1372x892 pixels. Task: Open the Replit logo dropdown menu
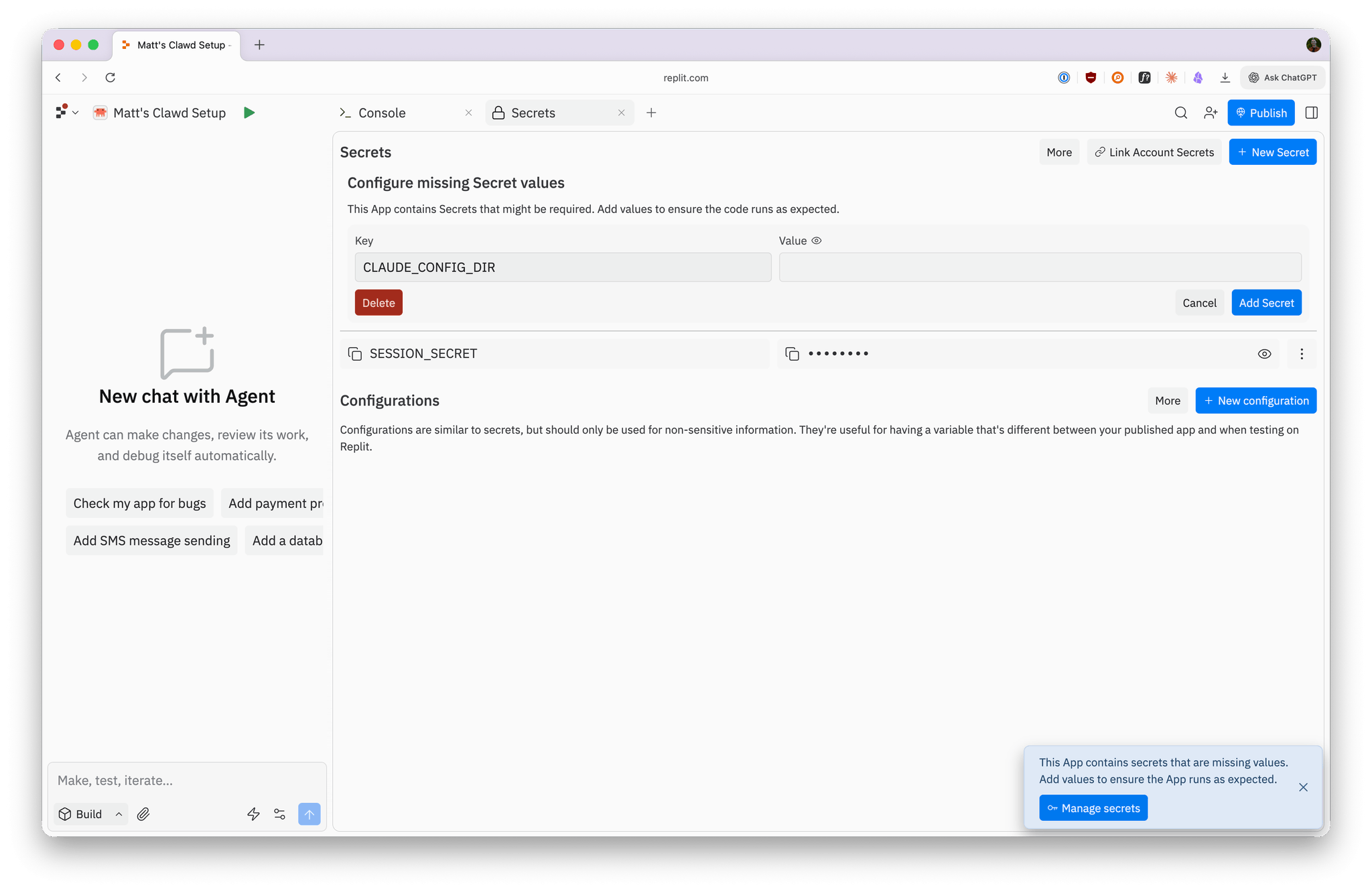pyautogui.click(x=67, y=113)
